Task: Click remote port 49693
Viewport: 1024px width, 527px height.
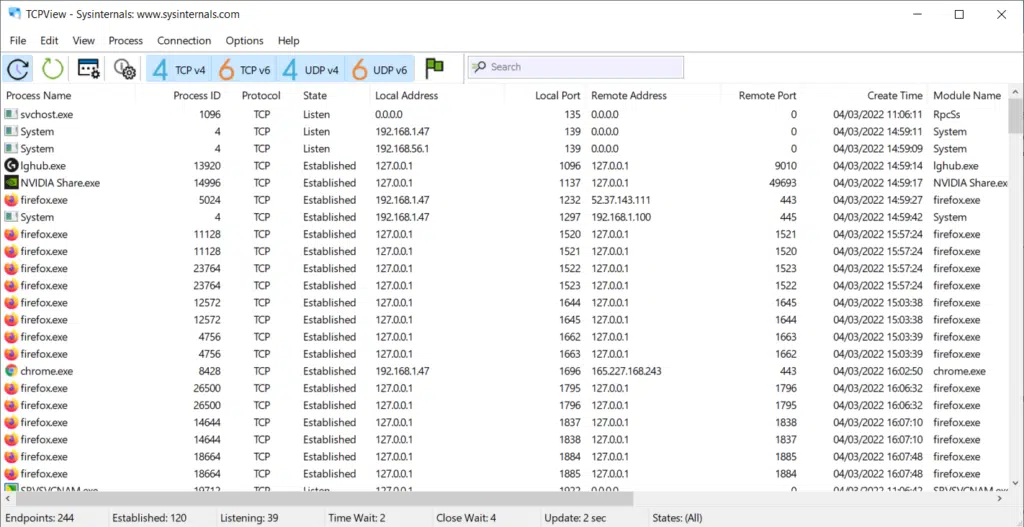Action: click(x=783, y=183)
